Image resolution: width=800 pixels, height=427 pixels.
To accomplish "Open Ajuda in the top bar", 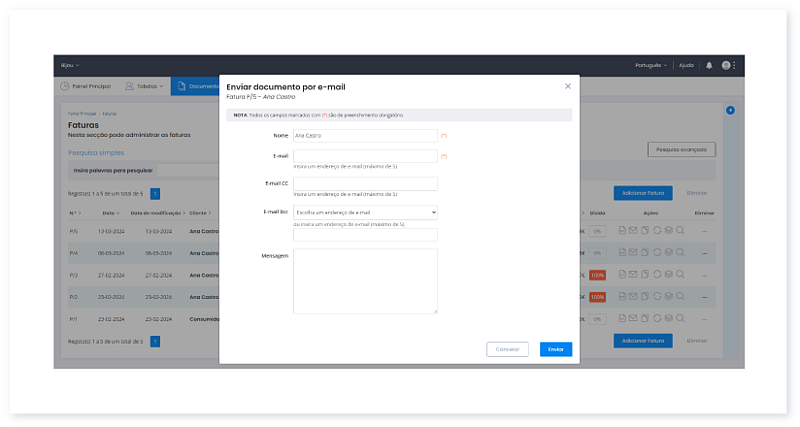I will click(686, 65).
